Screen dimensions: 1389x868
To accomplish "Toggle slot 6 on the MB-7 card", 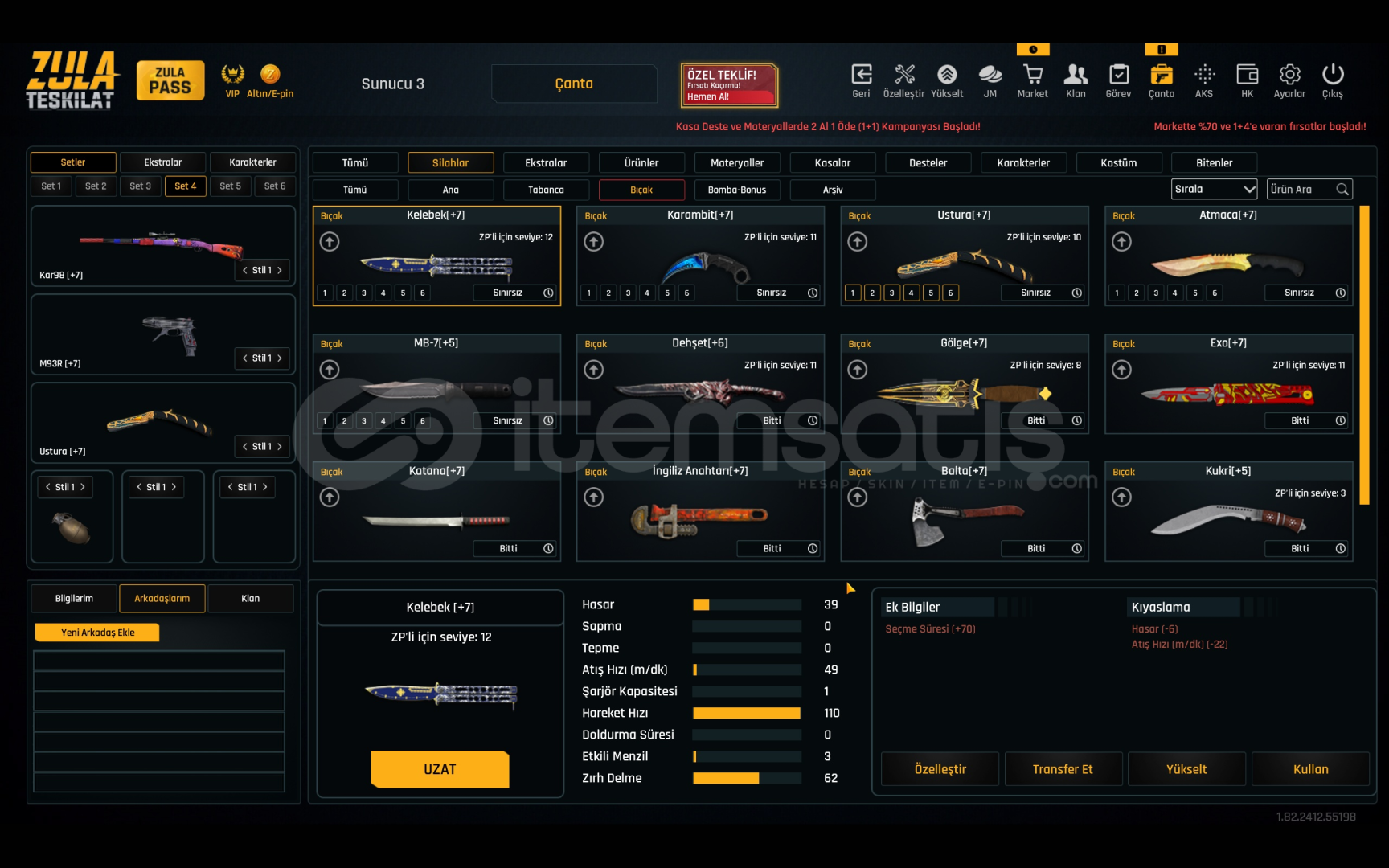I will tap(423, 420).
